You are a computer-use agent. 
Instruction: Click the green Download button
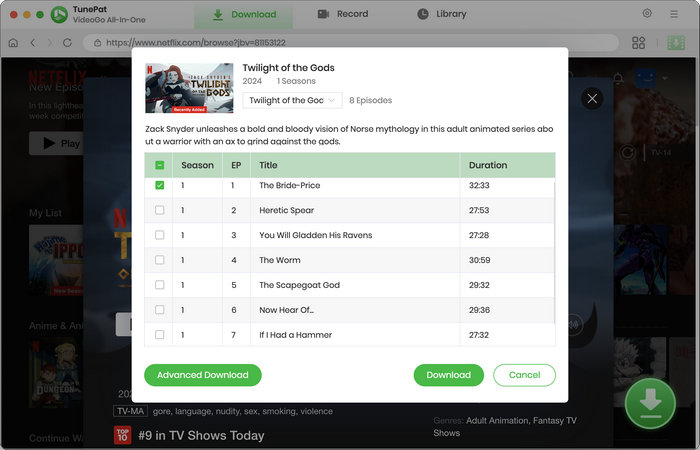coord(449,375)
